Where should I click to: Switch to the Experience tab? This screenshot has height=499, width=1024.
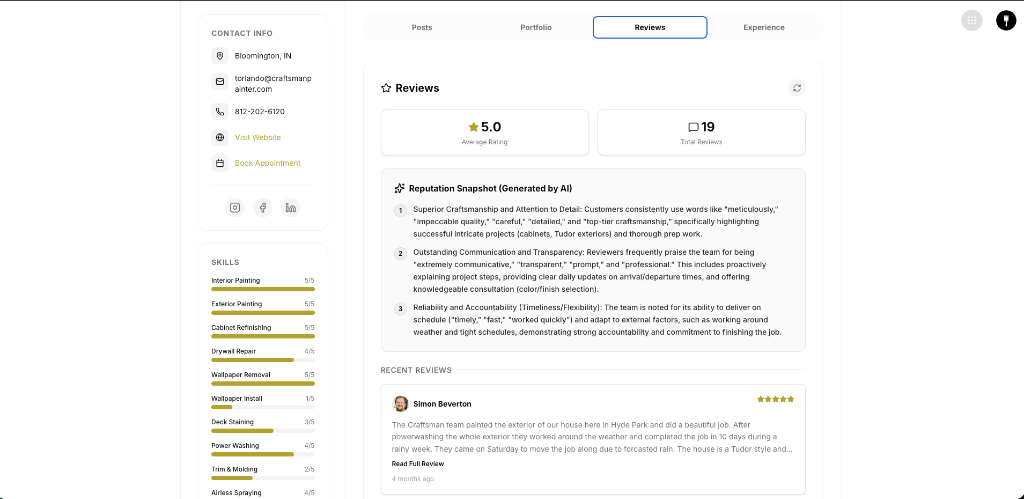pos(764,27)
